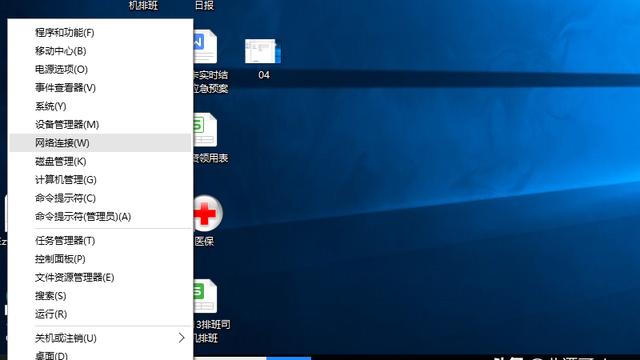
Task: Open 命令提示符(C)
Action: click(x=100, y=198)
